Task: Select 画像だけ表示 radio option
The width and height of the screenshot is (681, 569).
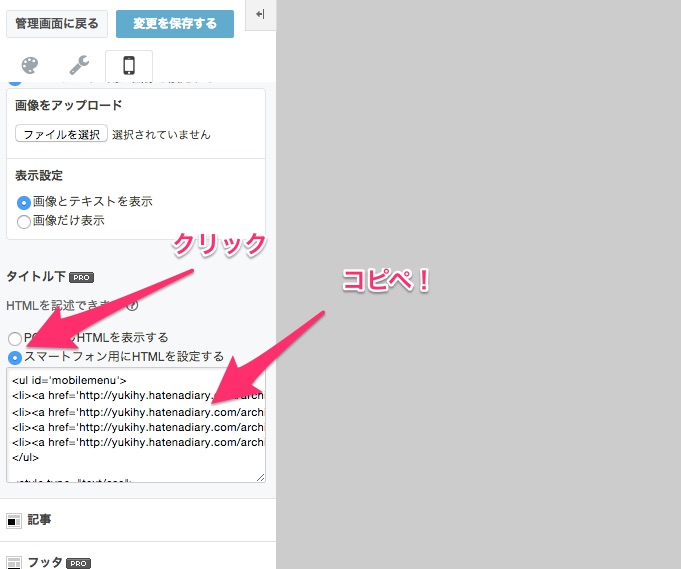Action: [x=23, y=222]
